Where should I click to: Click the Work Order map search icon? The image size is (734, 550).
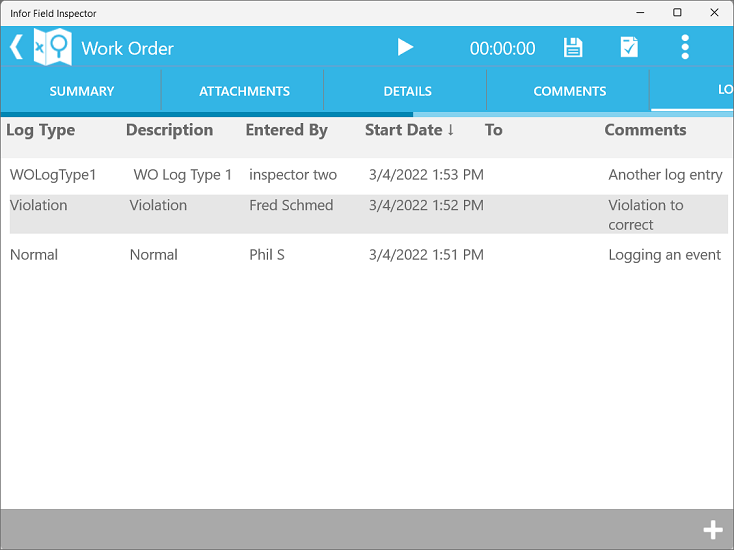tap(53, 47)
